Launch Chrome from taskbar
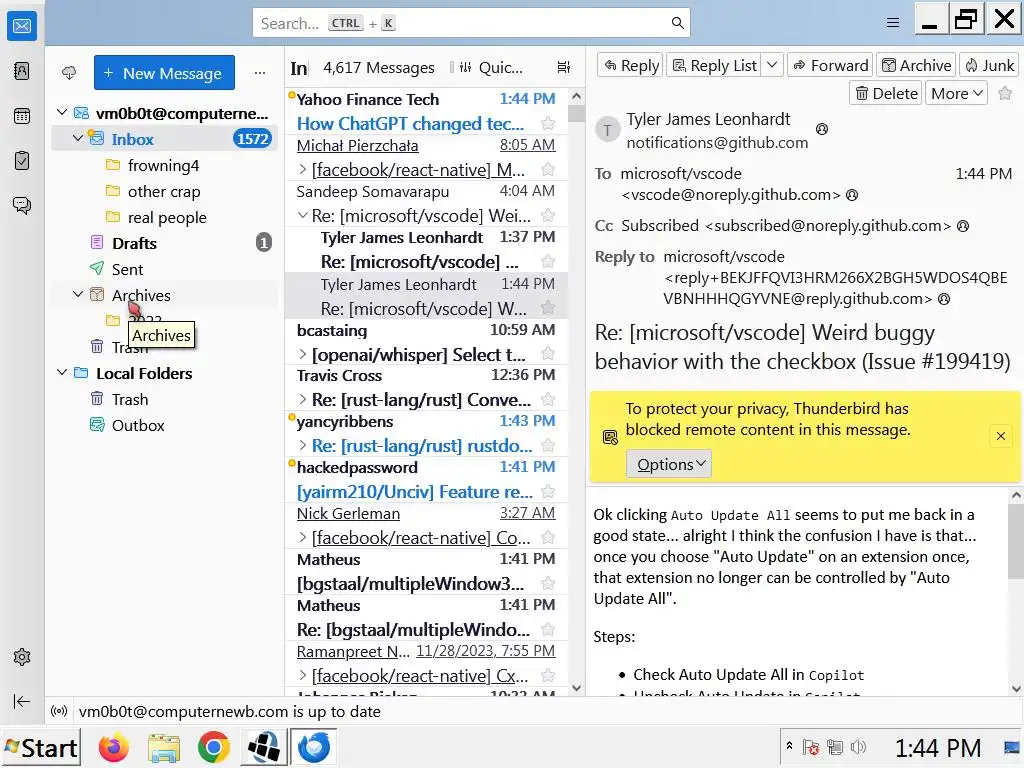 [214, 748]
